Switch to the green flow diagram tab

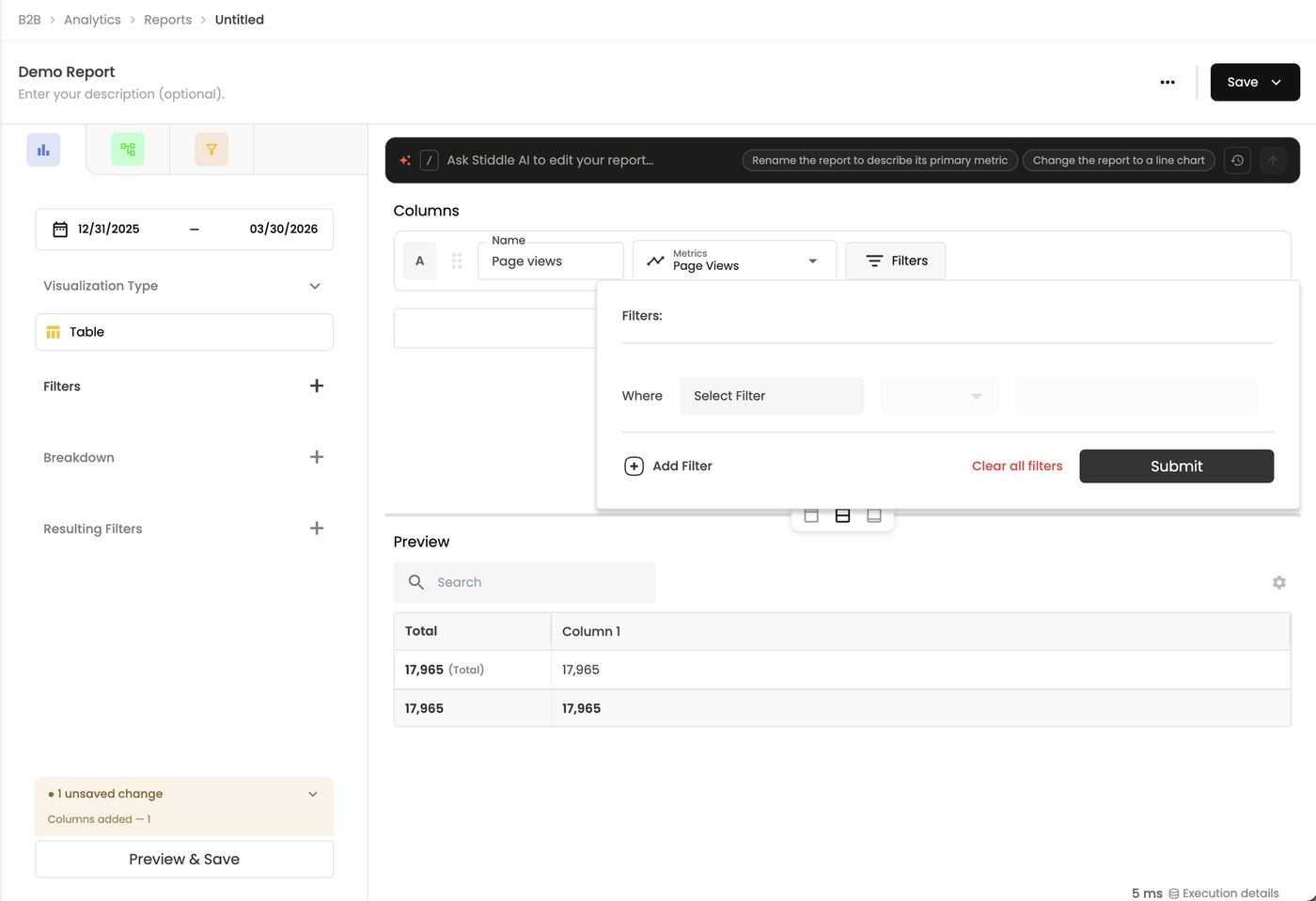[128, 150]
